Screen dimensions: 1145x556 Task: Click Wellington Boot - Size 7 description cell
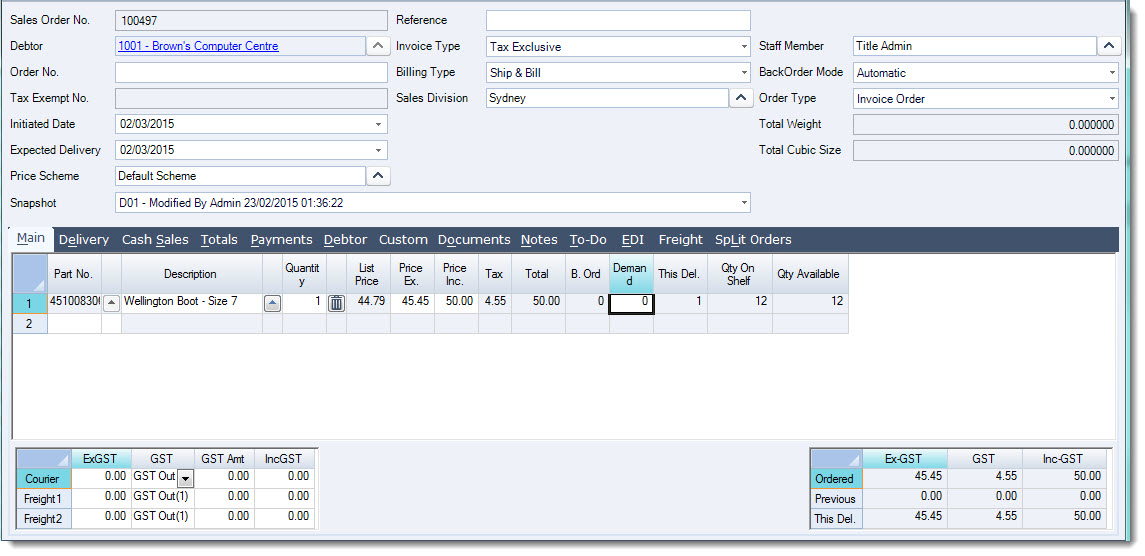click(191, 303)
